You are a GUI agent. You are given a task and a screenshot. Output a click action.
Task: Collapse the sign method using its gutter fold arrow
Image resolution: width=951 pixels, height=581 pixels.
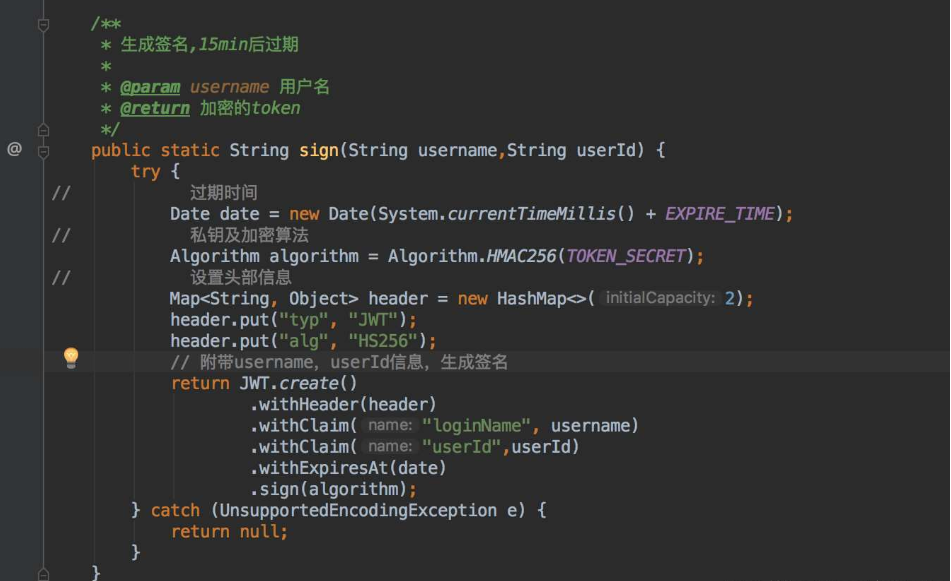43,151
